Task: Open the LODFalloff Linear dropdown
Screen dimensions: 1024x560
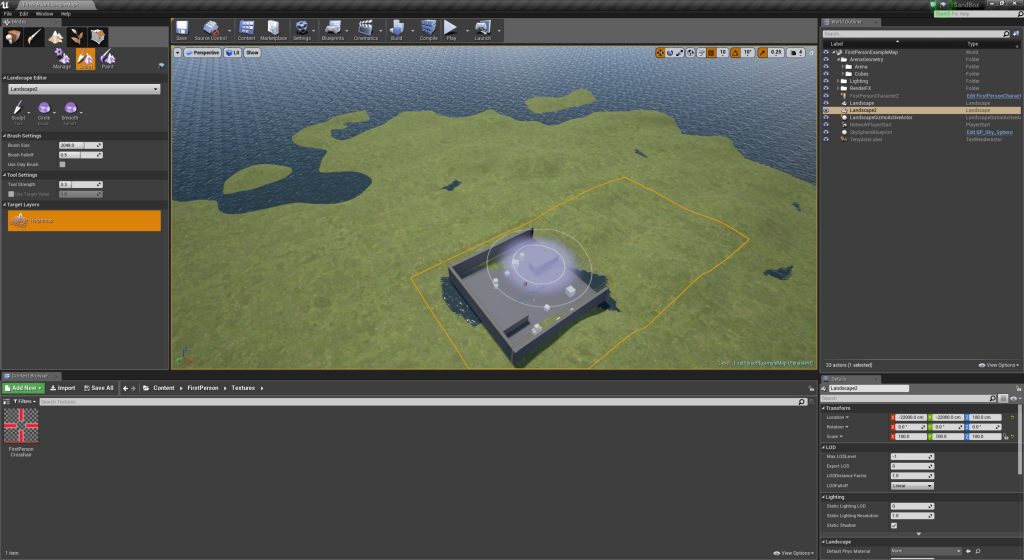Action: (911, 485)
